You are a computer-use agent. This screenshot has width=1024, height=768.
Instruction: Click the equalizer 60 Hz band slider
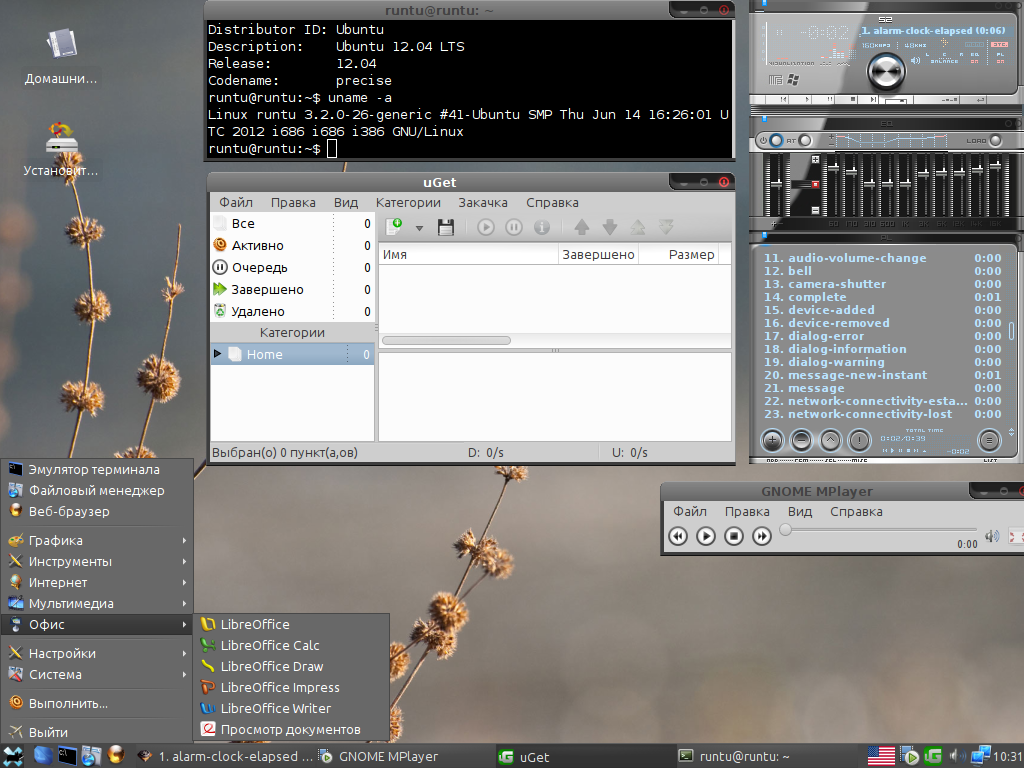[x=833, y=186]
